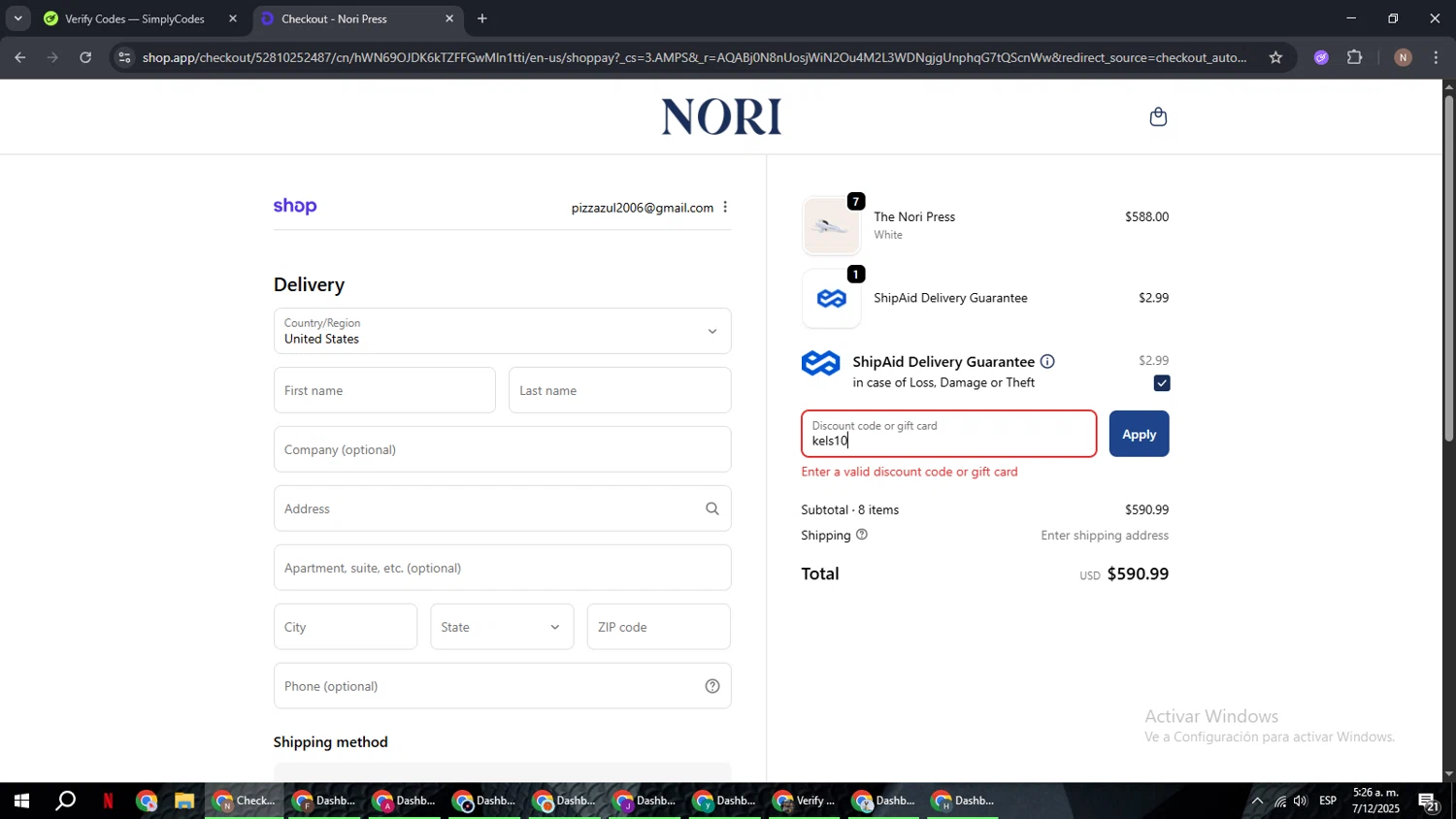Click the NORI store logo

(721, 117)
